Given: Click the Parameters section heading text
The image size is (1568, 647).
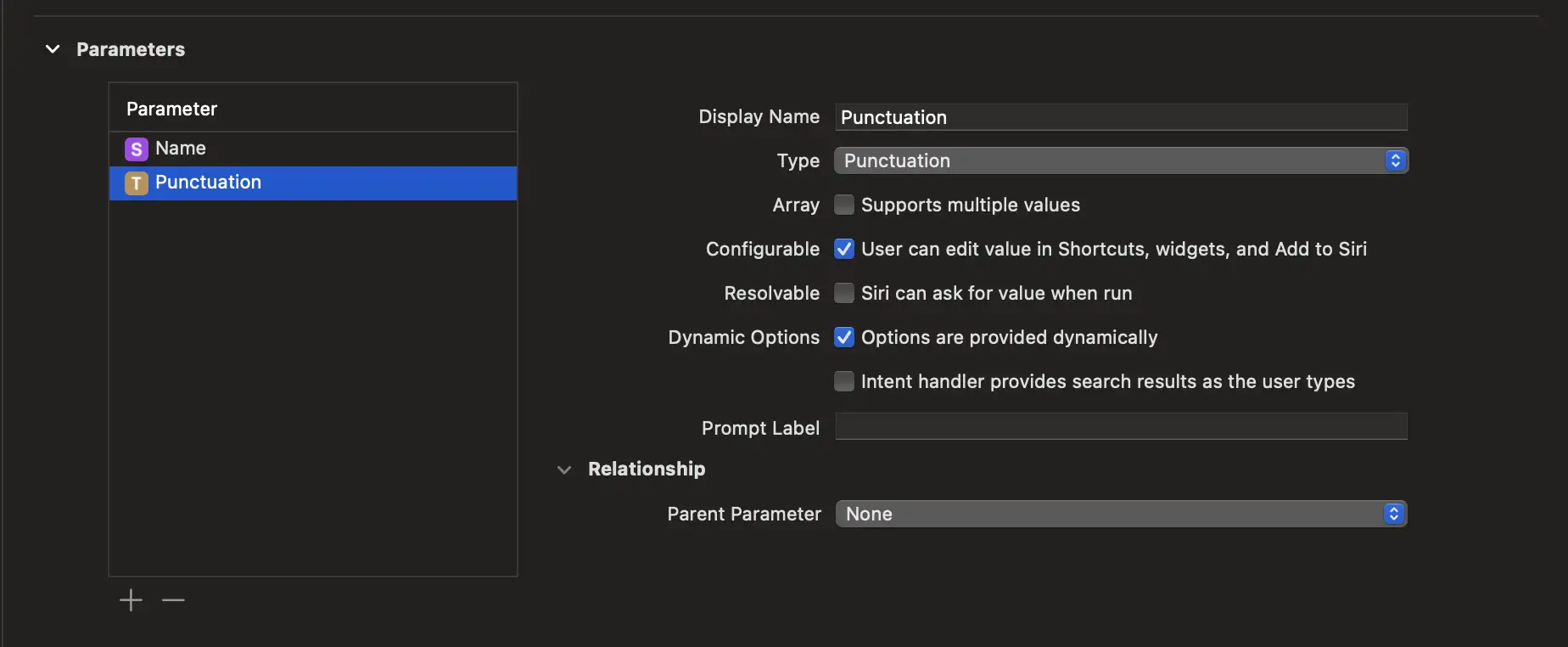Looking at the screenshot, I should 131,49.
